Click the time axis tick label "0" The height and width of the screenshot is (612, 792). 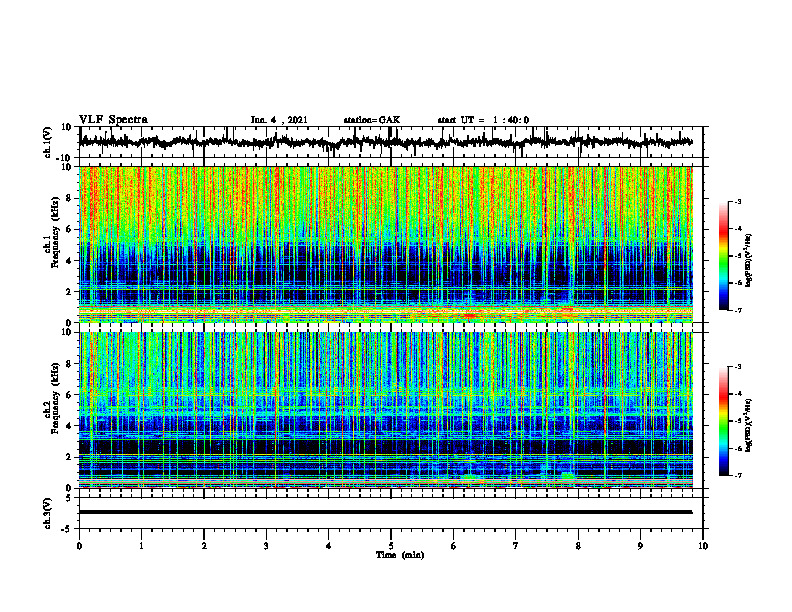(x=79, y=546)
